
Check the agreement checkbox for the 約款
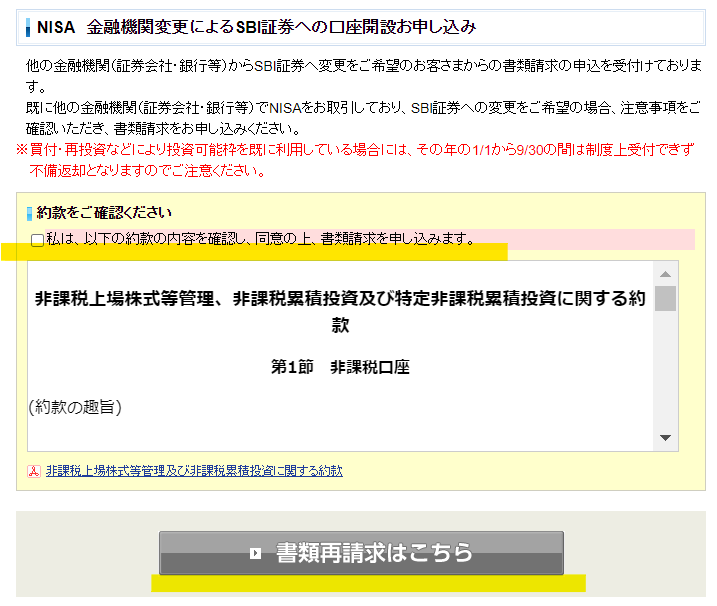37,240
